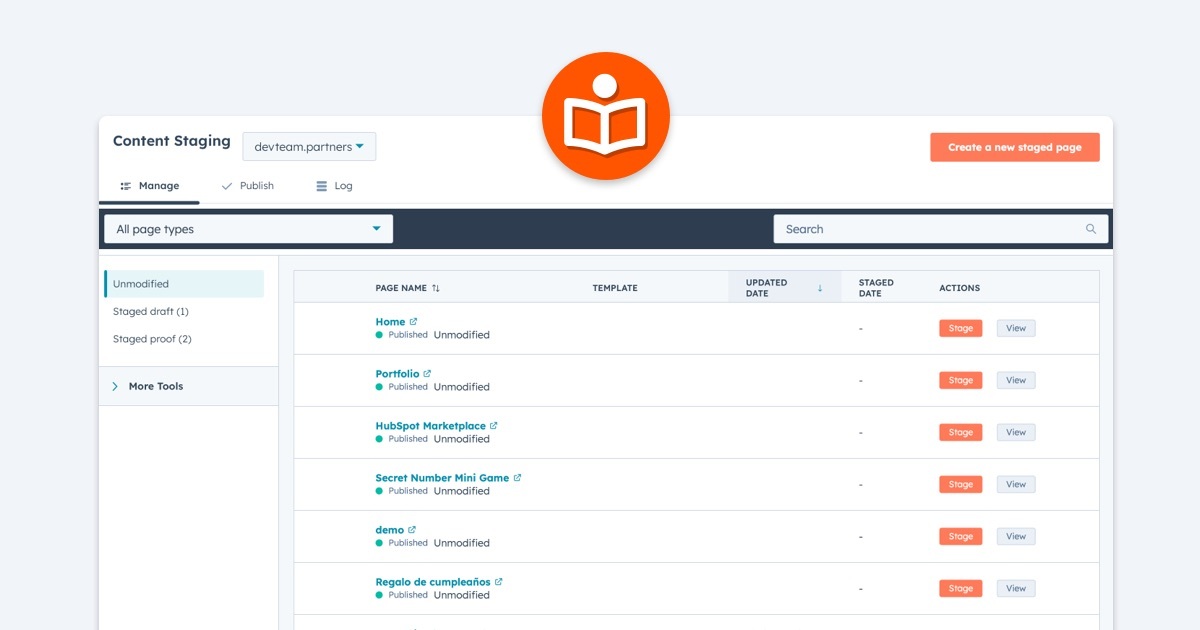Image resolution: width=1200 pixels, height=630 pixels.
Task: Click inside the Search input field
Action: 900,228
